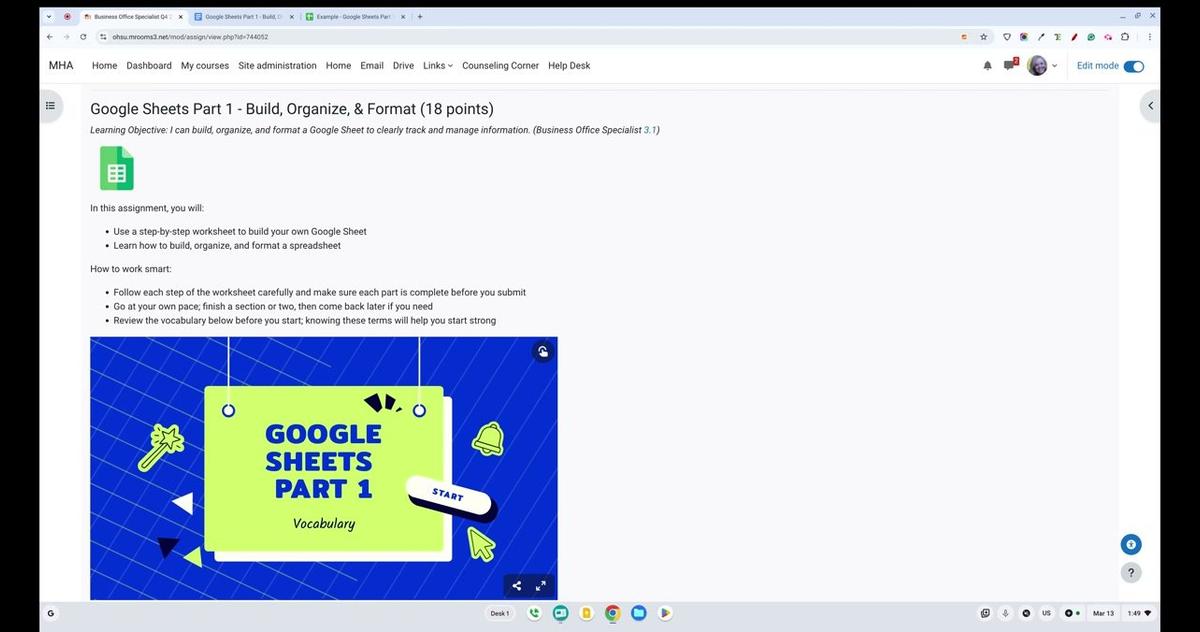
Task: Share the Genially vocabulary embed
Action: [516, 585]
